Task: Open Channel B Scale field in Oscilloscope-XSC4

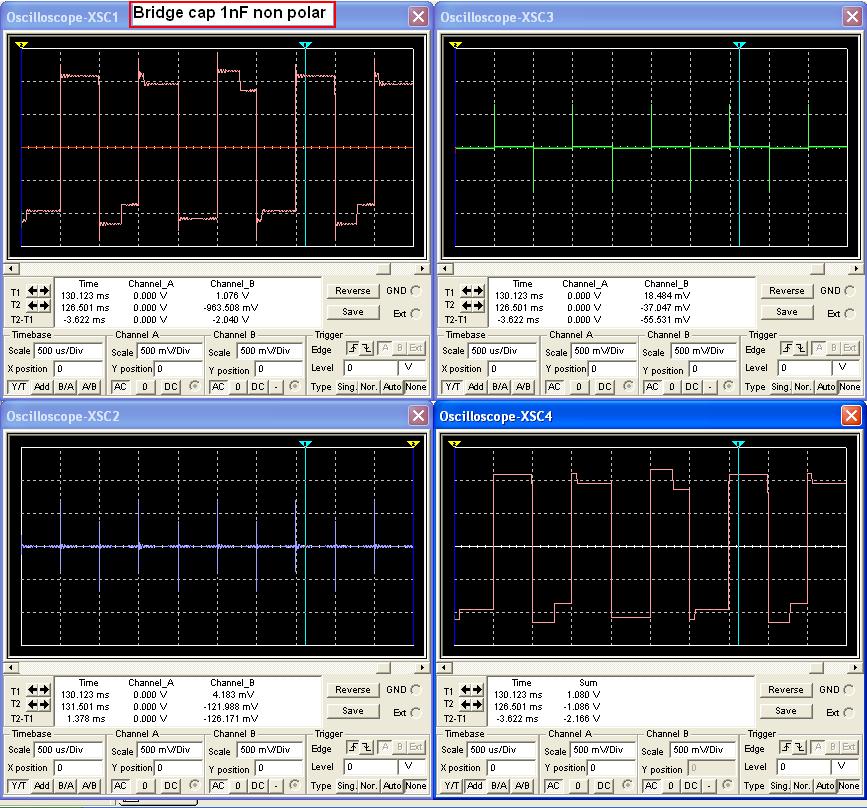Action: (x=703, y=750)
